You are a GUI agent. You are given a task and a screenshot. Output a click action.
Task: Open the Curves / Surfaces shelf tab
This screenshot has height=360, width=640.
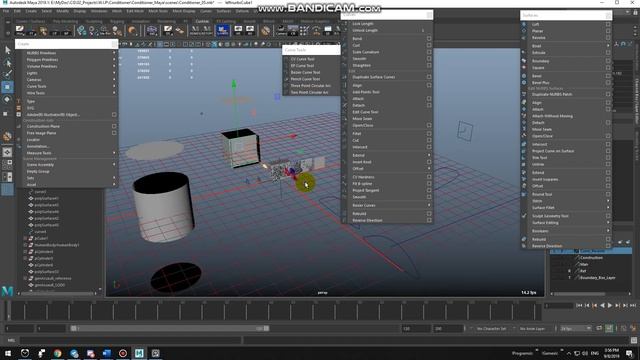click(31, 22)
